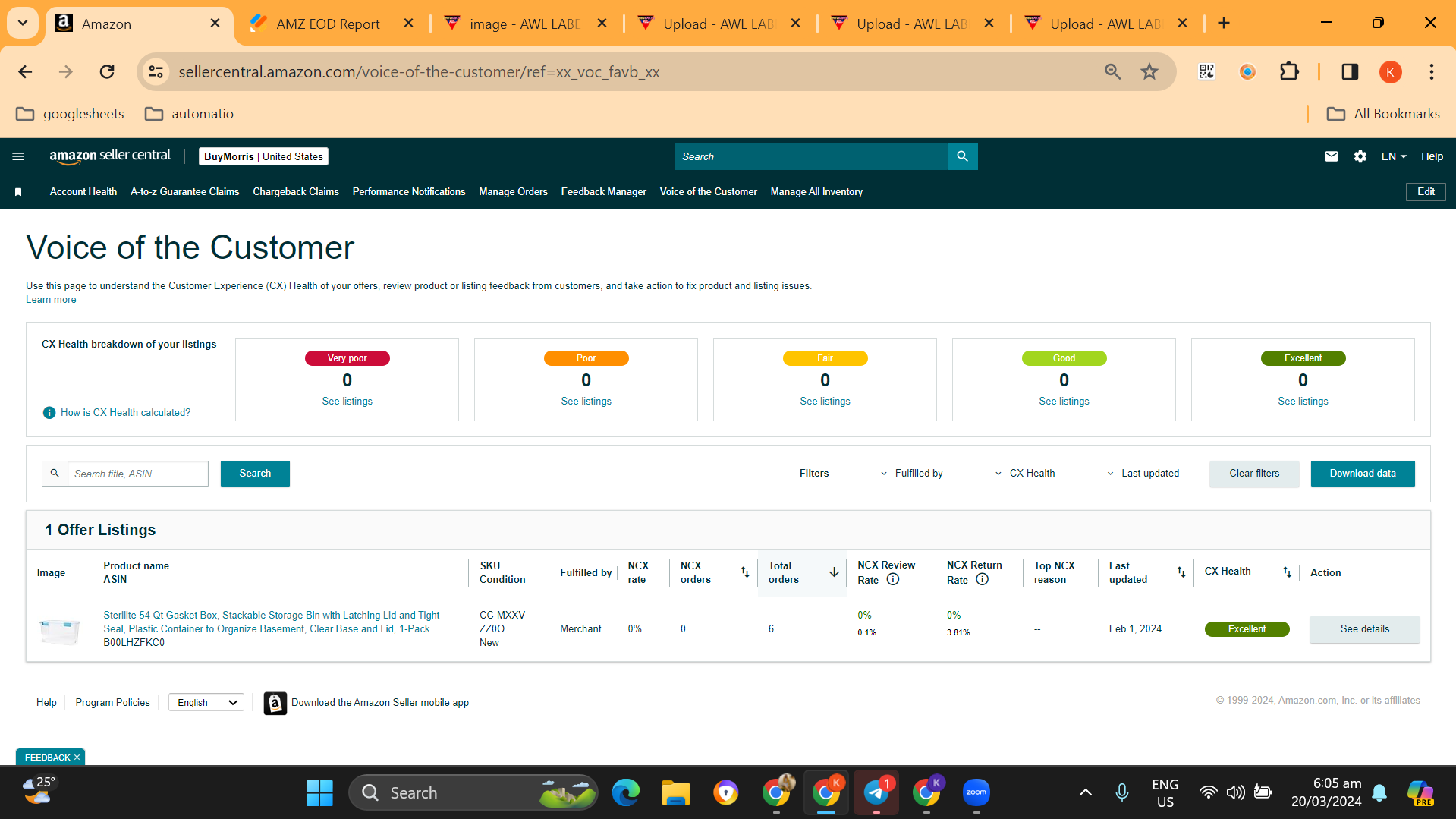1456x819 pixels.
Task: Click the Seller Central top search field
Action: [x=811, y=156]
